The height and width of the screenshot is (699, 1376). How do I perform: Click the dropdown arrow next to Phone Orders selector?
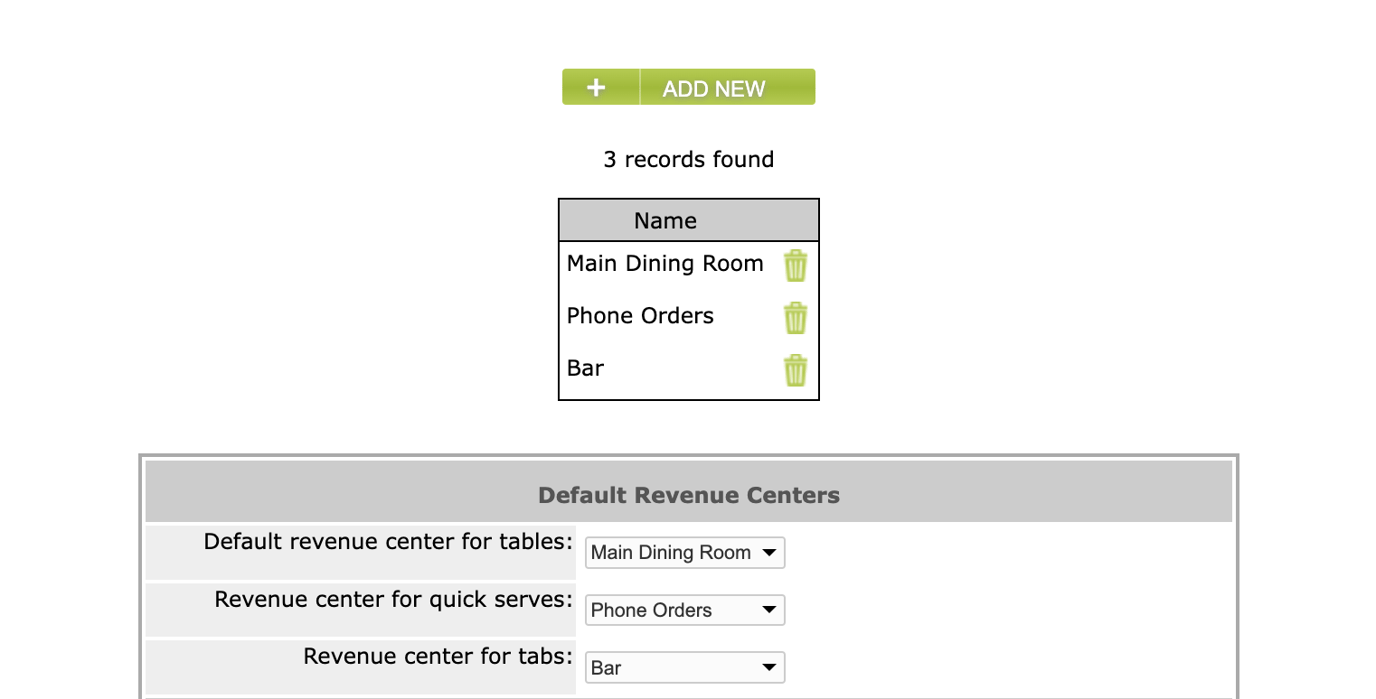(769, 610)
